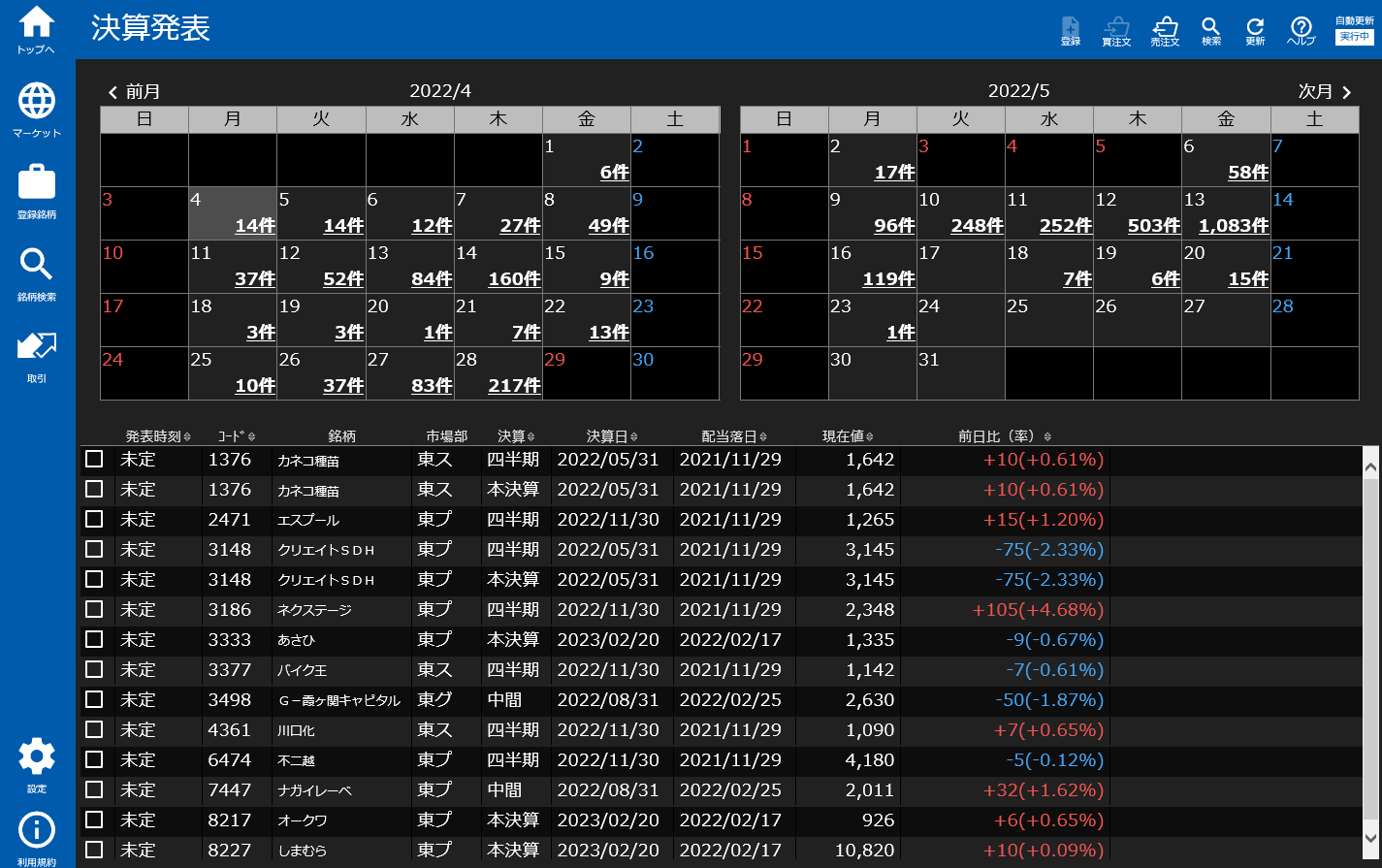1382x868 pixels.
Task: Go to previous month
Action: point(134,92)
